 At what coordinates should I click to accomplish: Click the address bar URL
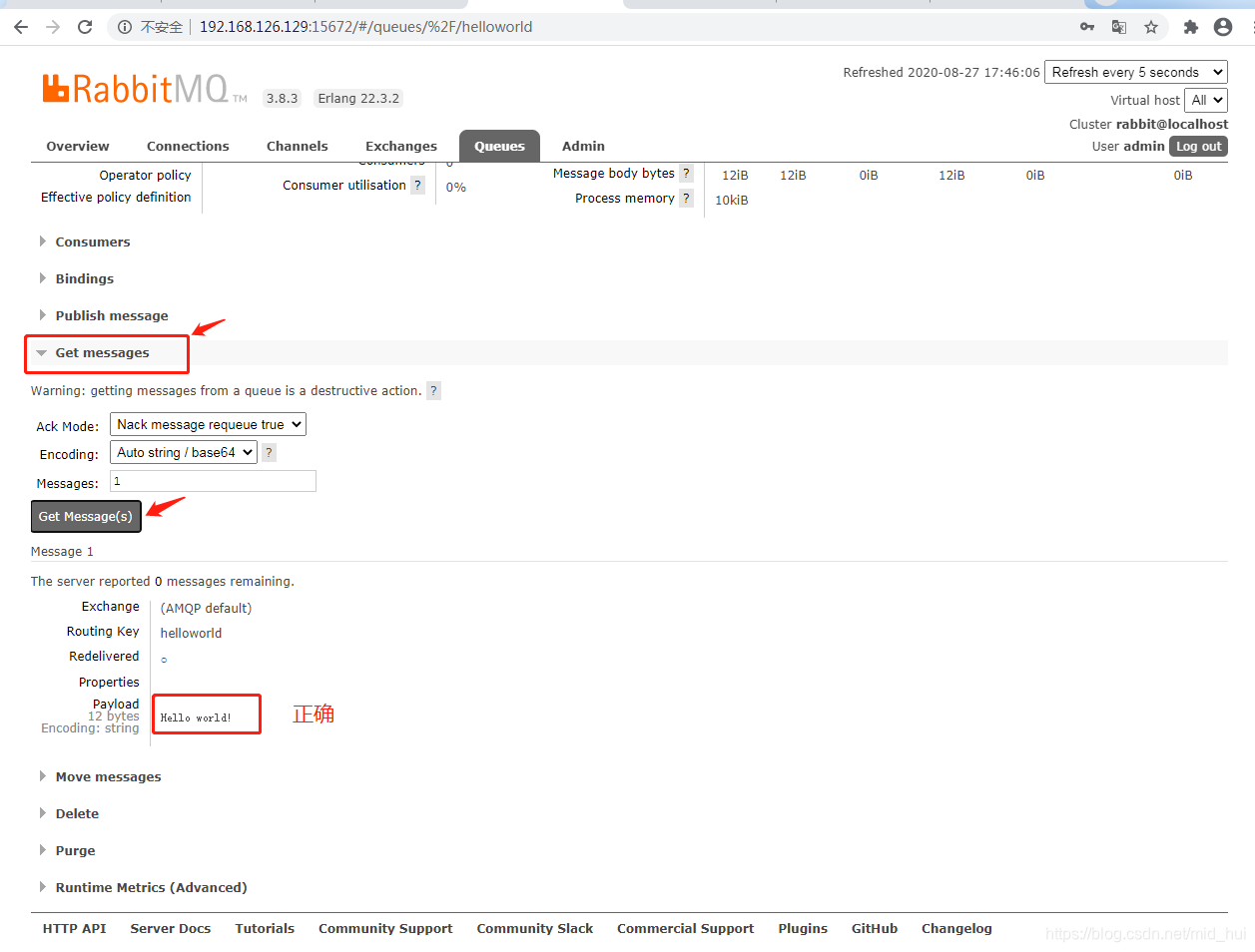[x=365, y=27]
